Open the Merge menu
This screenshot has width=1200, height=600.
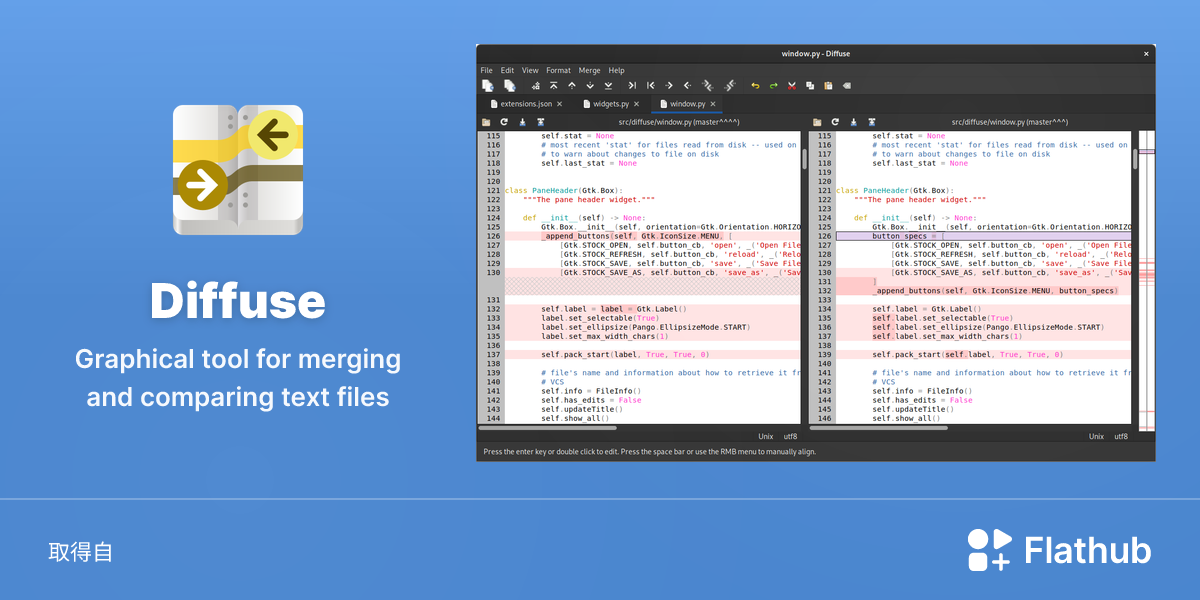(589, 71)
